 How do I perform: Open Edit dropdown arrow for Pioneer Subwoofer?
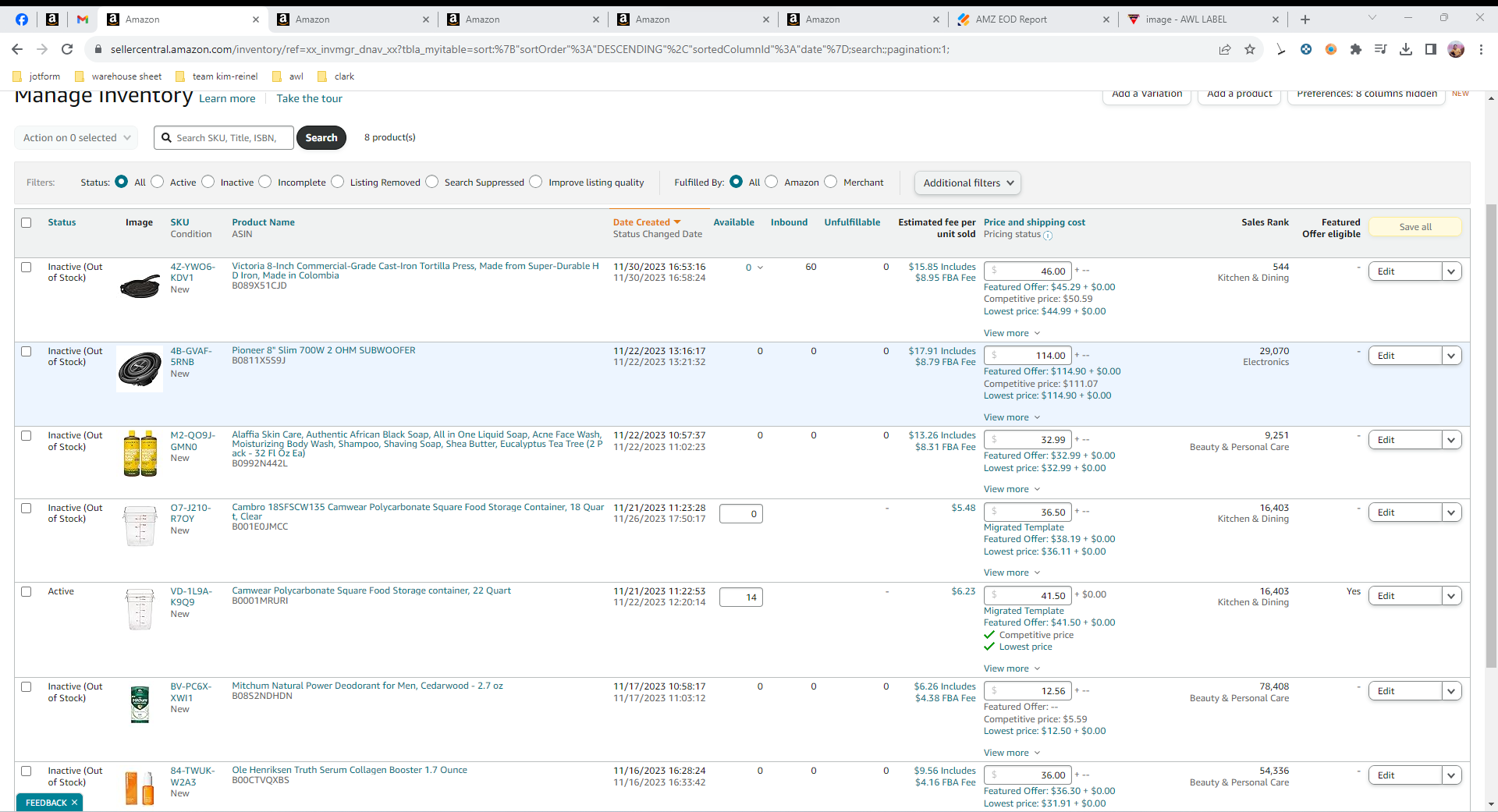[x=1452, y=356]
